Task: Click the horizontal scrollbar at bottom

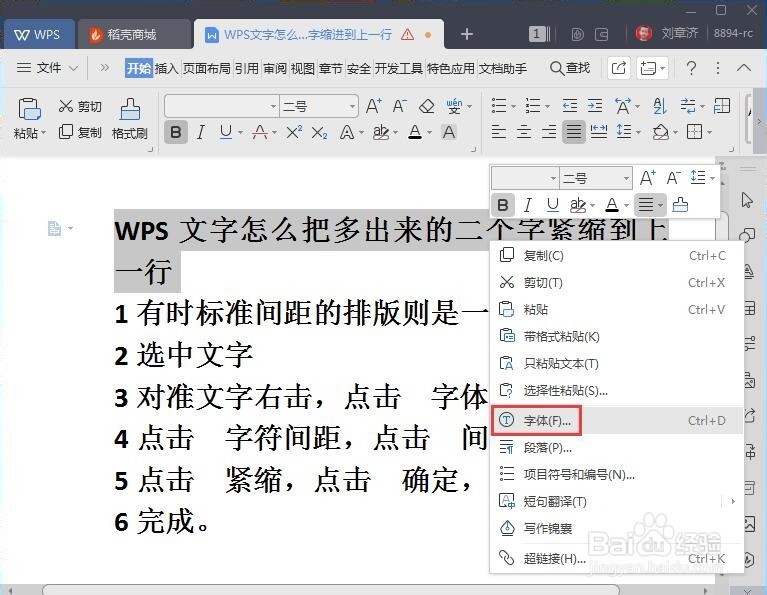Action: coord(331,589)
